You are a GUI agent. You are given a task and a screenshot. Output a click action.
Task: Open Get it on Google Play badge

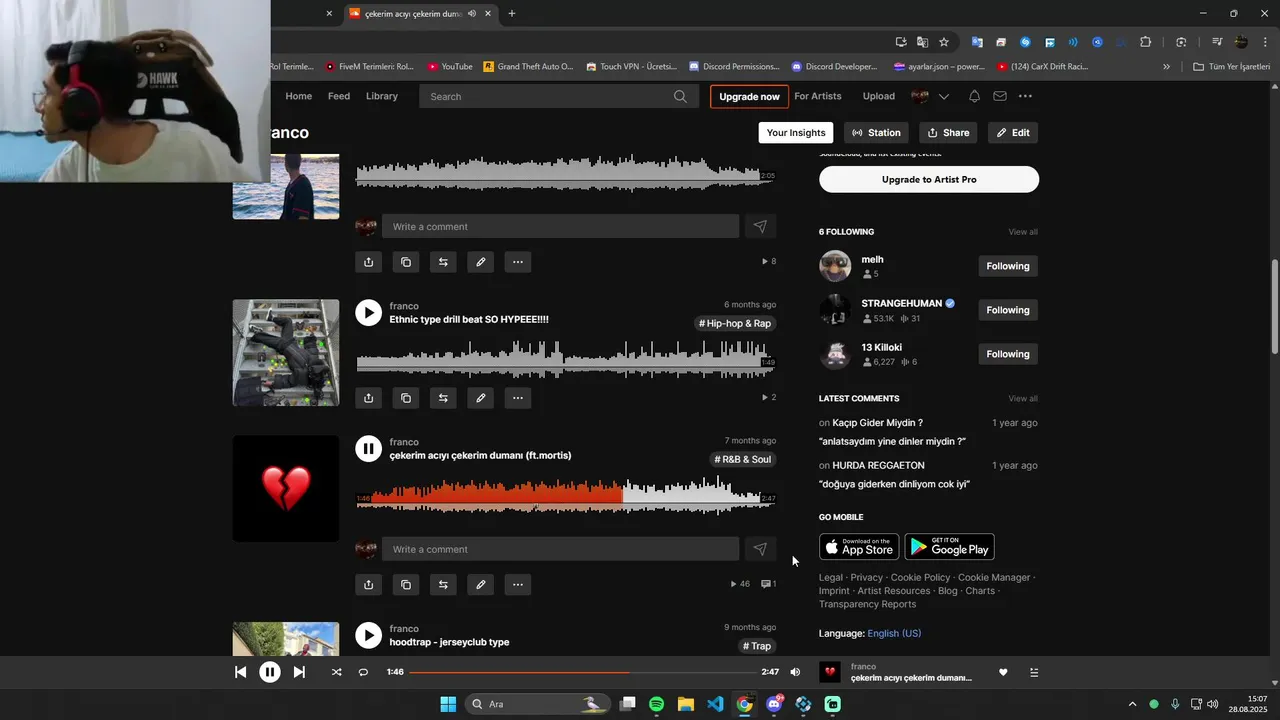pos(950,547)
